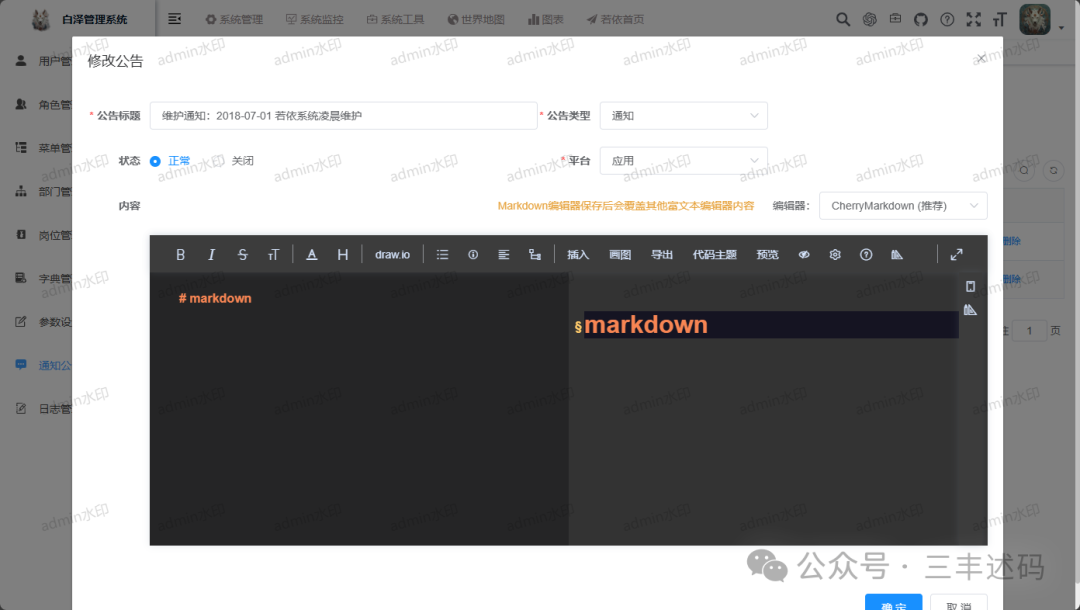This screenshot has width=1080, height=610.
Task: Open the text alignment tool
Action: [503, 255]
